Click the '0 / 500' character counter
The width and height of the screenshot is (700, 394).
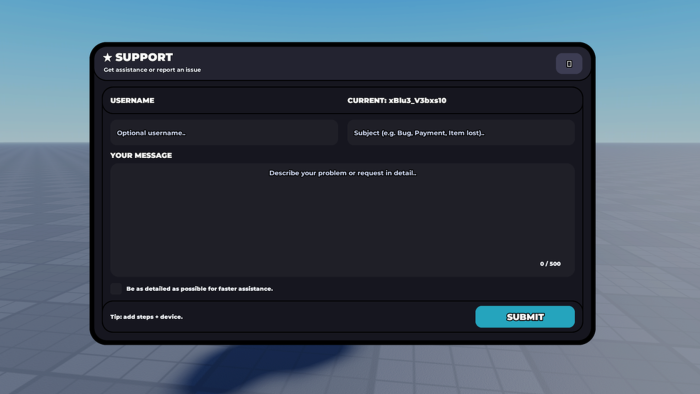[x=550, y=264]
